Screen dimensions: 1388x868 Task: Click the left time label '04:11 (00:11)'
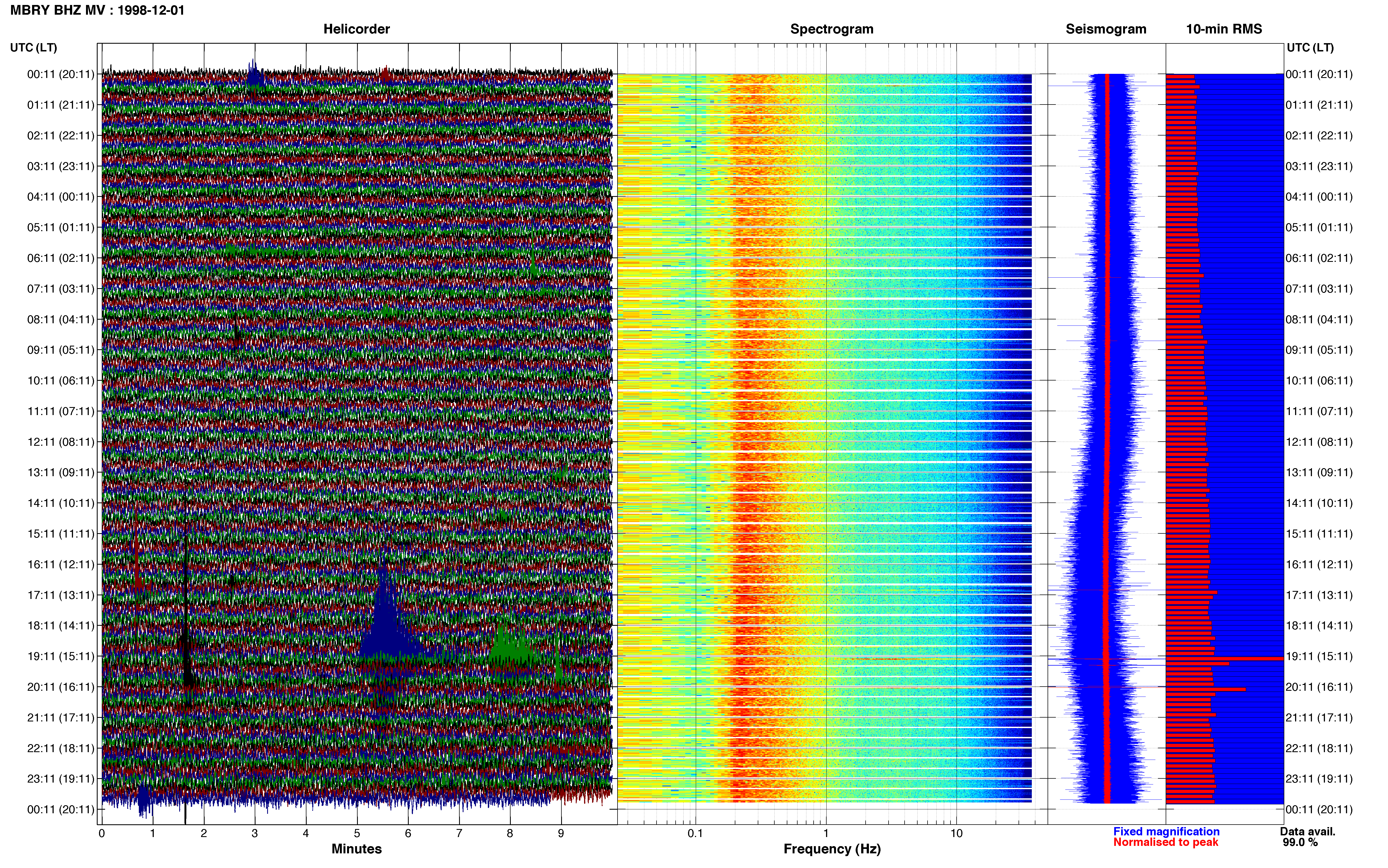61,197
